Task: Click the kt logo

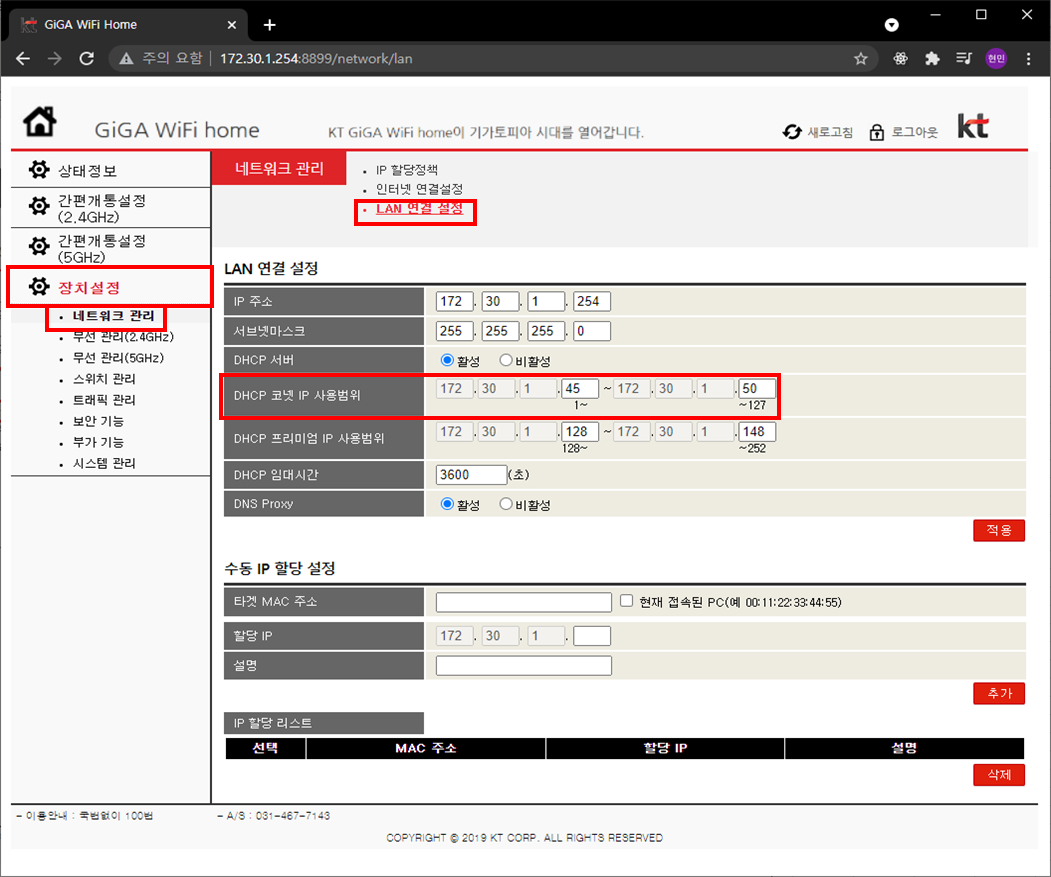Action: [x=973, y=125]
